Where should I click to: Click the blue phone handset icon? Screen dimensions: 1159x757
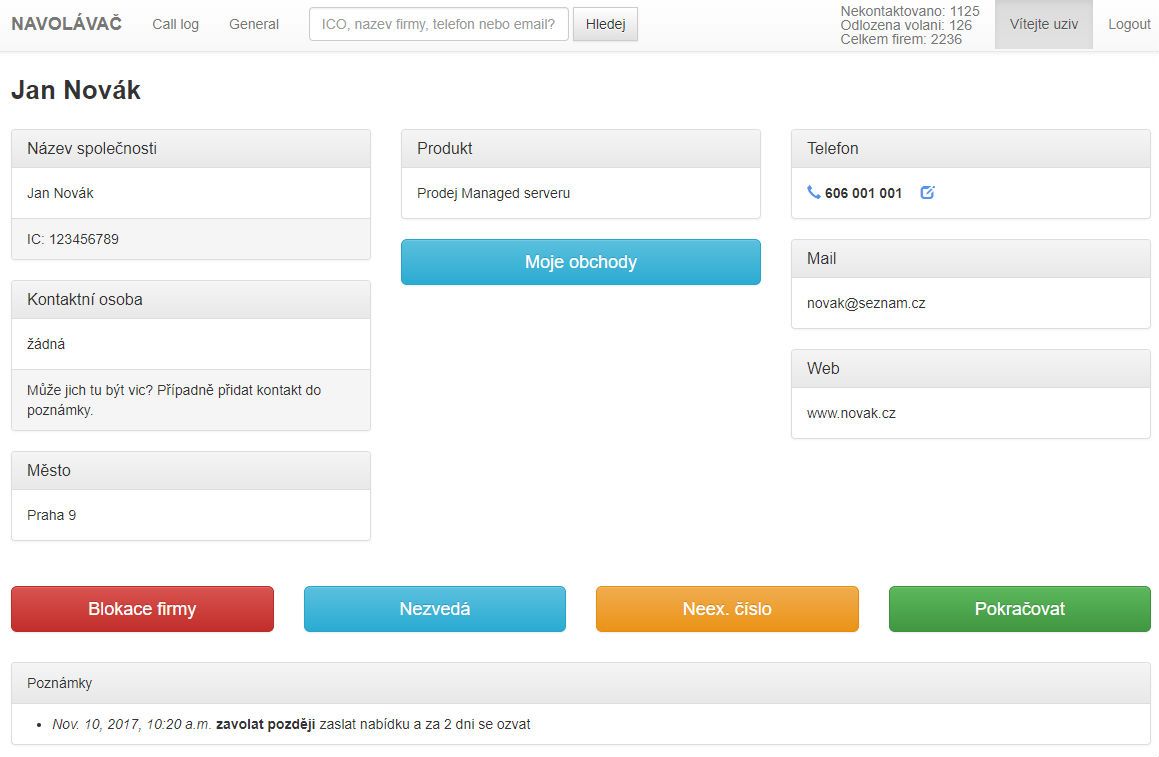click(x=814, y=193)
